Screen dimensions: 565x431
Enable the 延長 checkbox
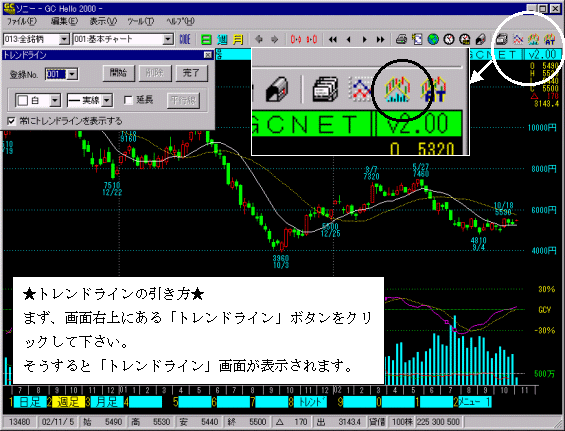128,100
